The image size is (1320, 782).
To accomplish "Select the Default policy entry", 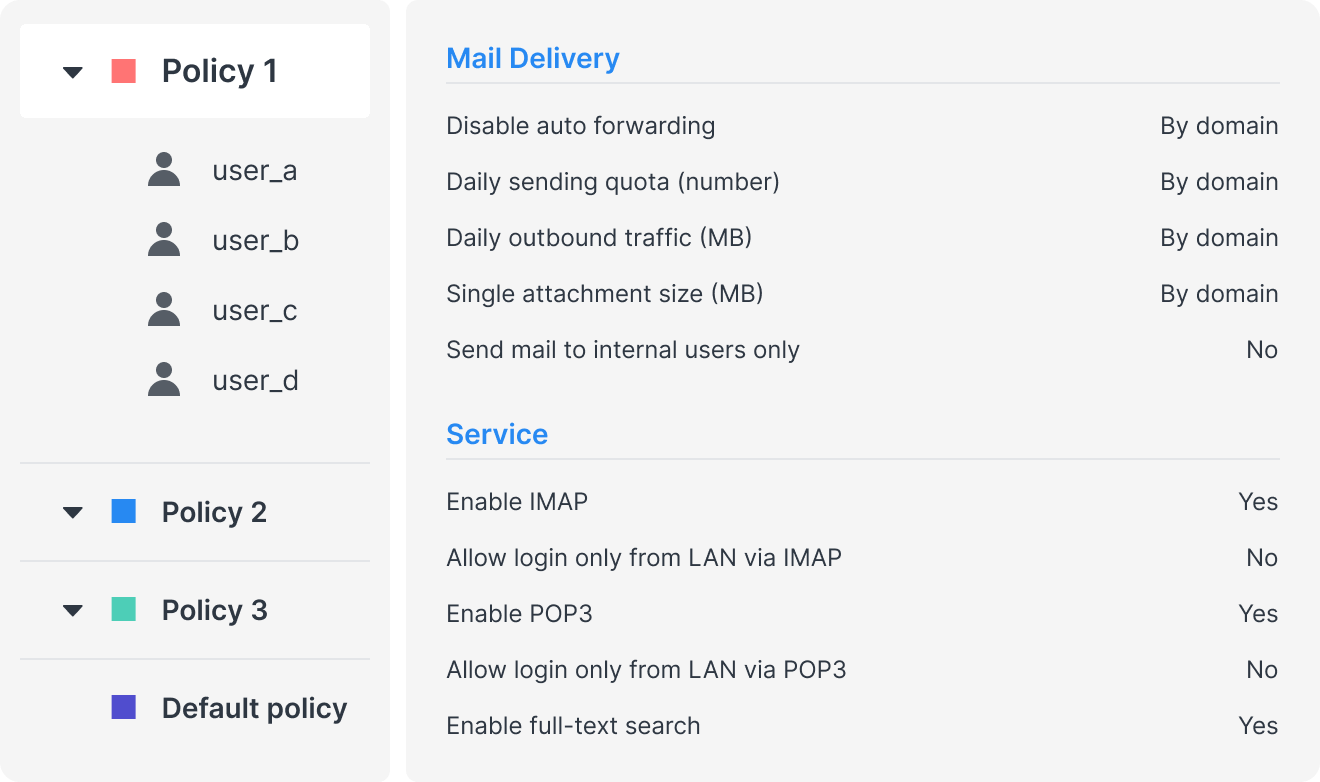I will point(254,708).
